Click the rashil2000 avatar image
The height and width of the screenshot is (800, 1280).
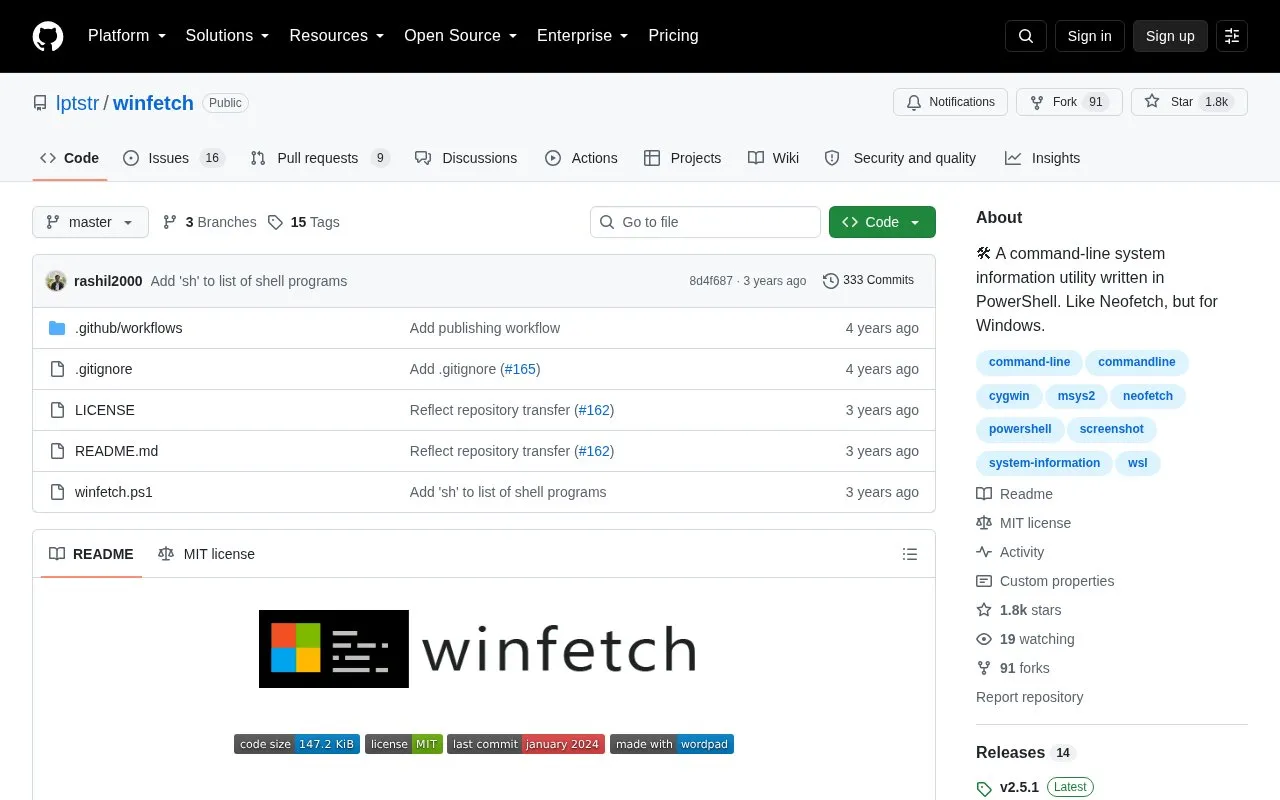56,281
